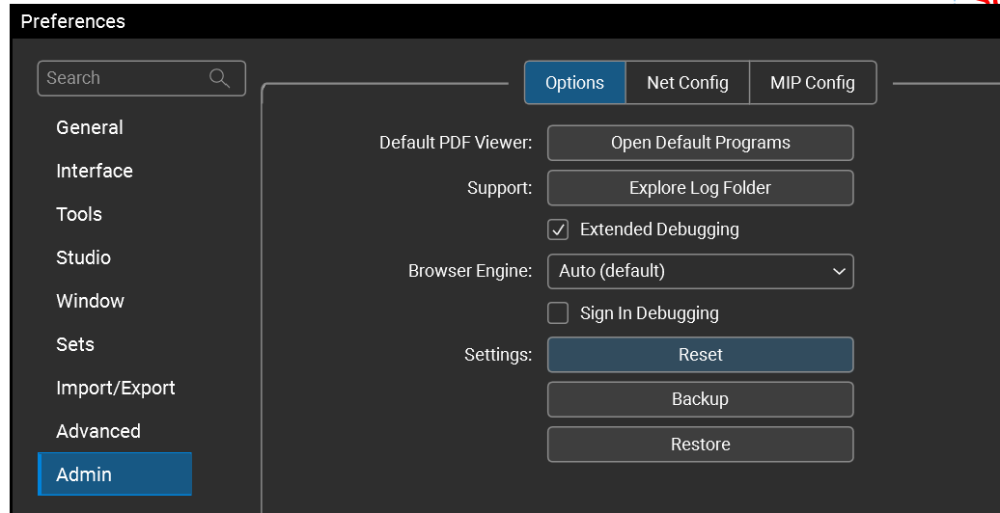Click the search magnifier icon

click(x=219, y=78)
